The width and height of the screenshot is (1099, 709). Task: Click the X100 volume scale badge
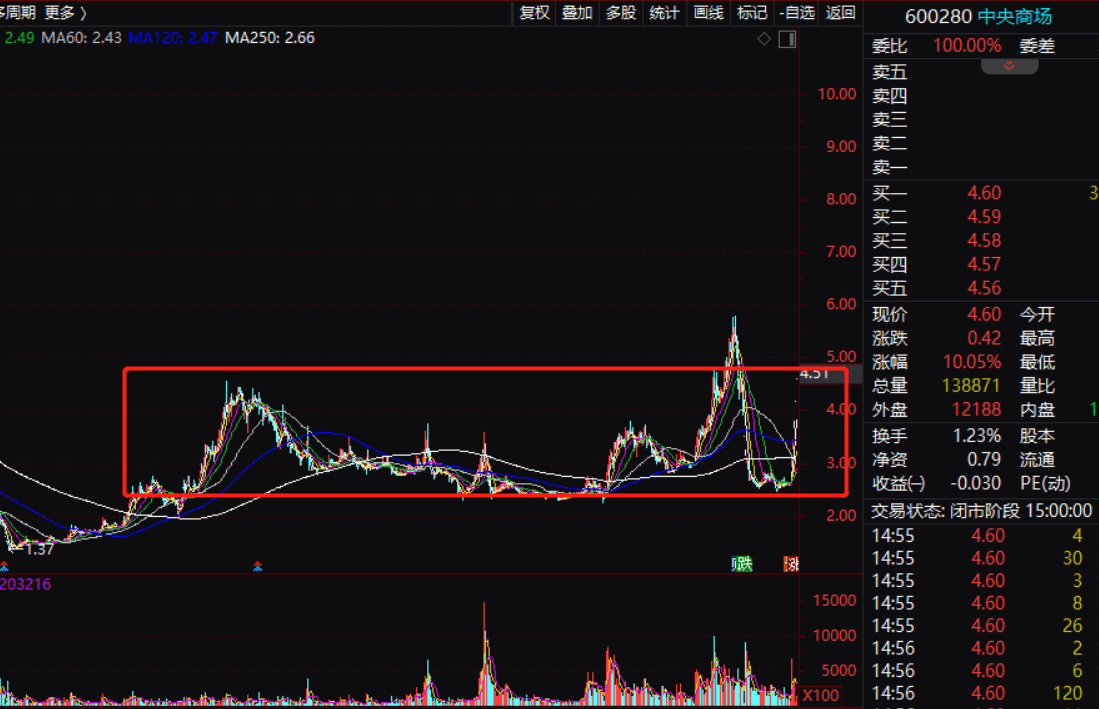click(x=820, y=694)
